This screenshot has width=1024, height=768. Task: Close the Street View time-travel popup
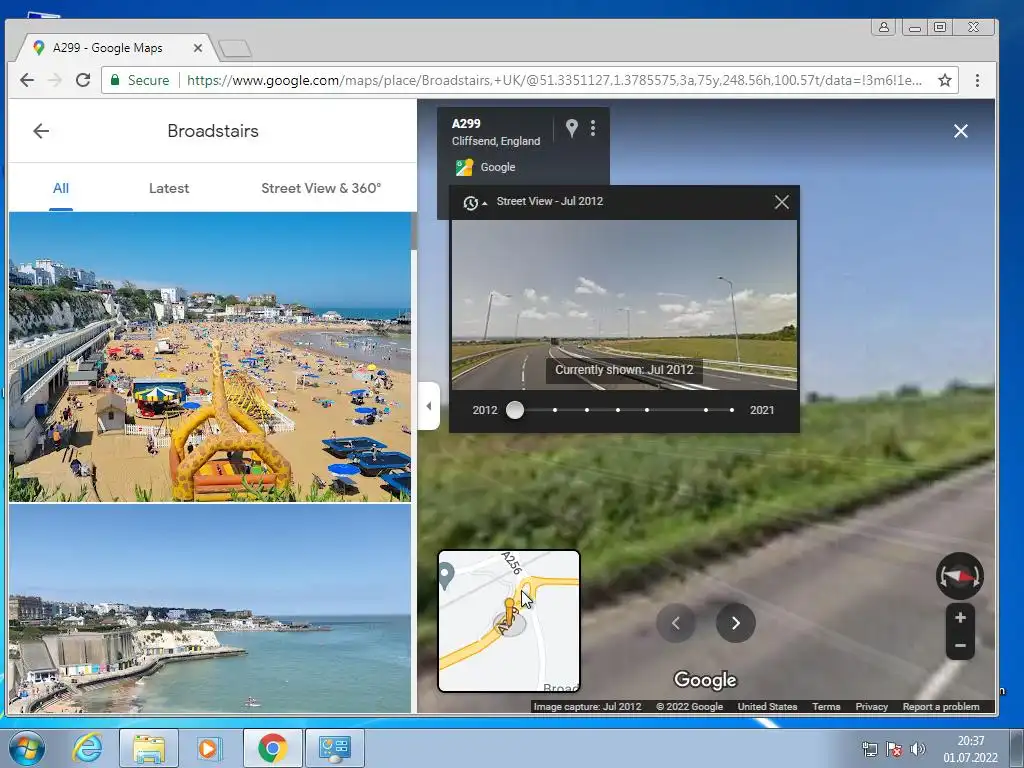tap(782, 202)
